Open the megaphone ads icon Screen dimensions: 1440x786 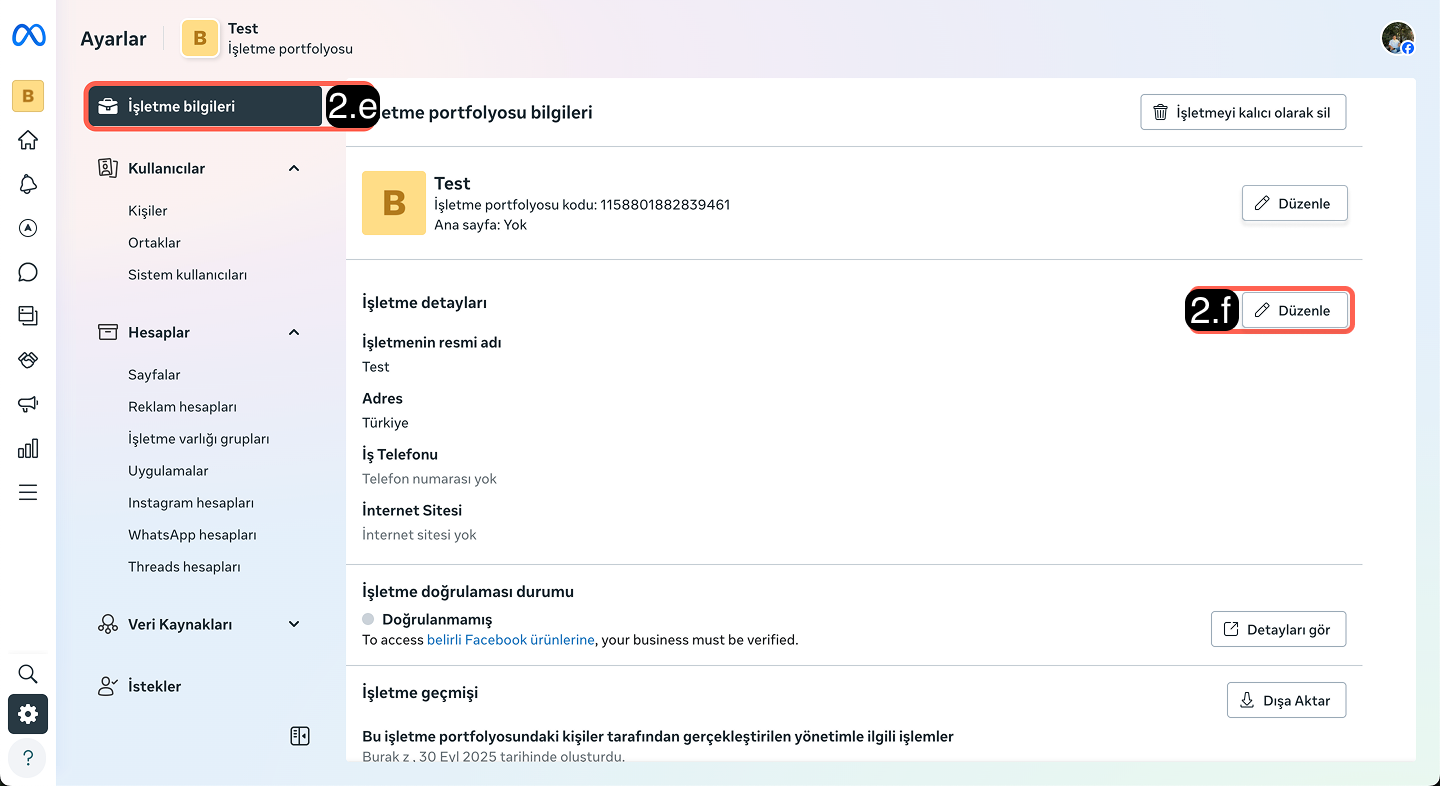click(x=28, y=404)
